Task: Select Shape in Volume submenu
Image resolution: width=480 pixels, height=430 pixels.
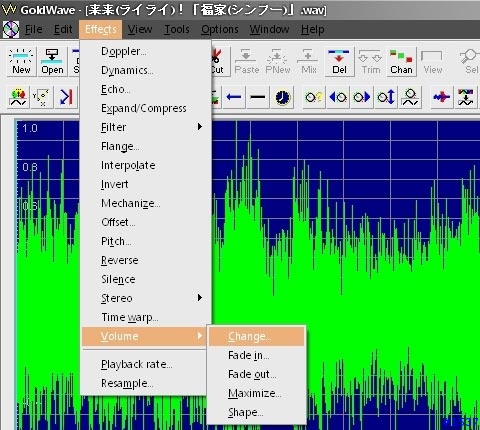Action: click(x=256, y=412)
